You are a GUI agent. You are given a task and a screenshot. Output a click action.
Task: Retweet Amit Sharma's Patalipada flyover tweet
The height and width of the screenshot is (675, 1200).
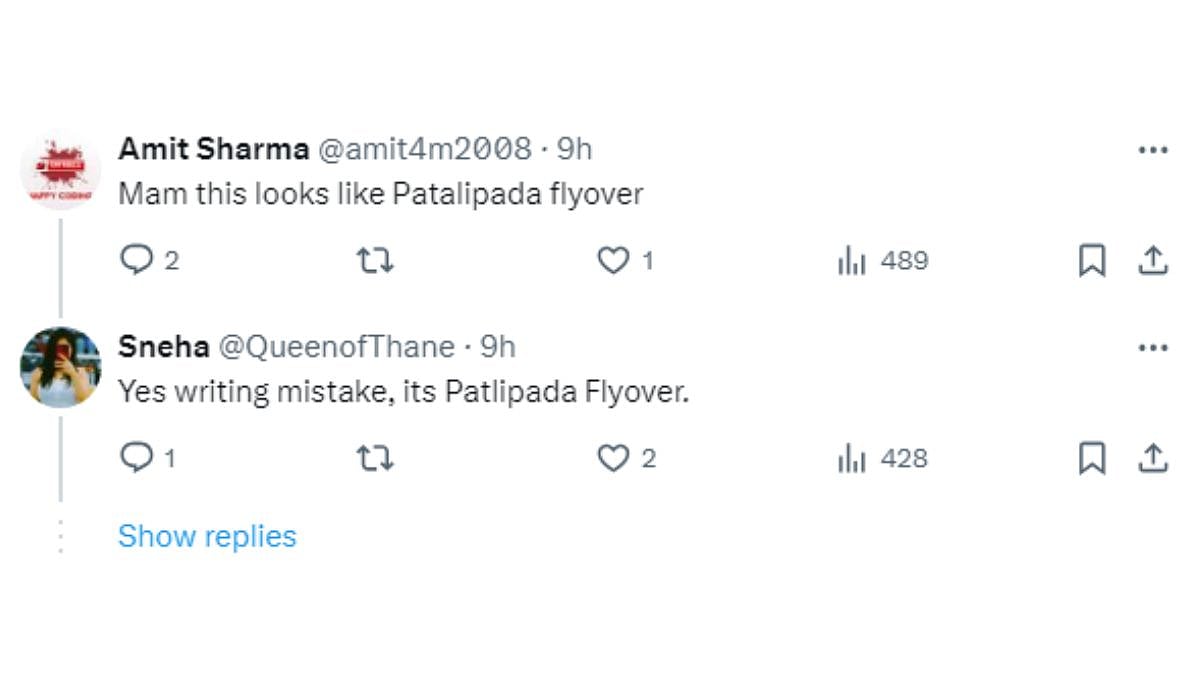pos(375,261)
